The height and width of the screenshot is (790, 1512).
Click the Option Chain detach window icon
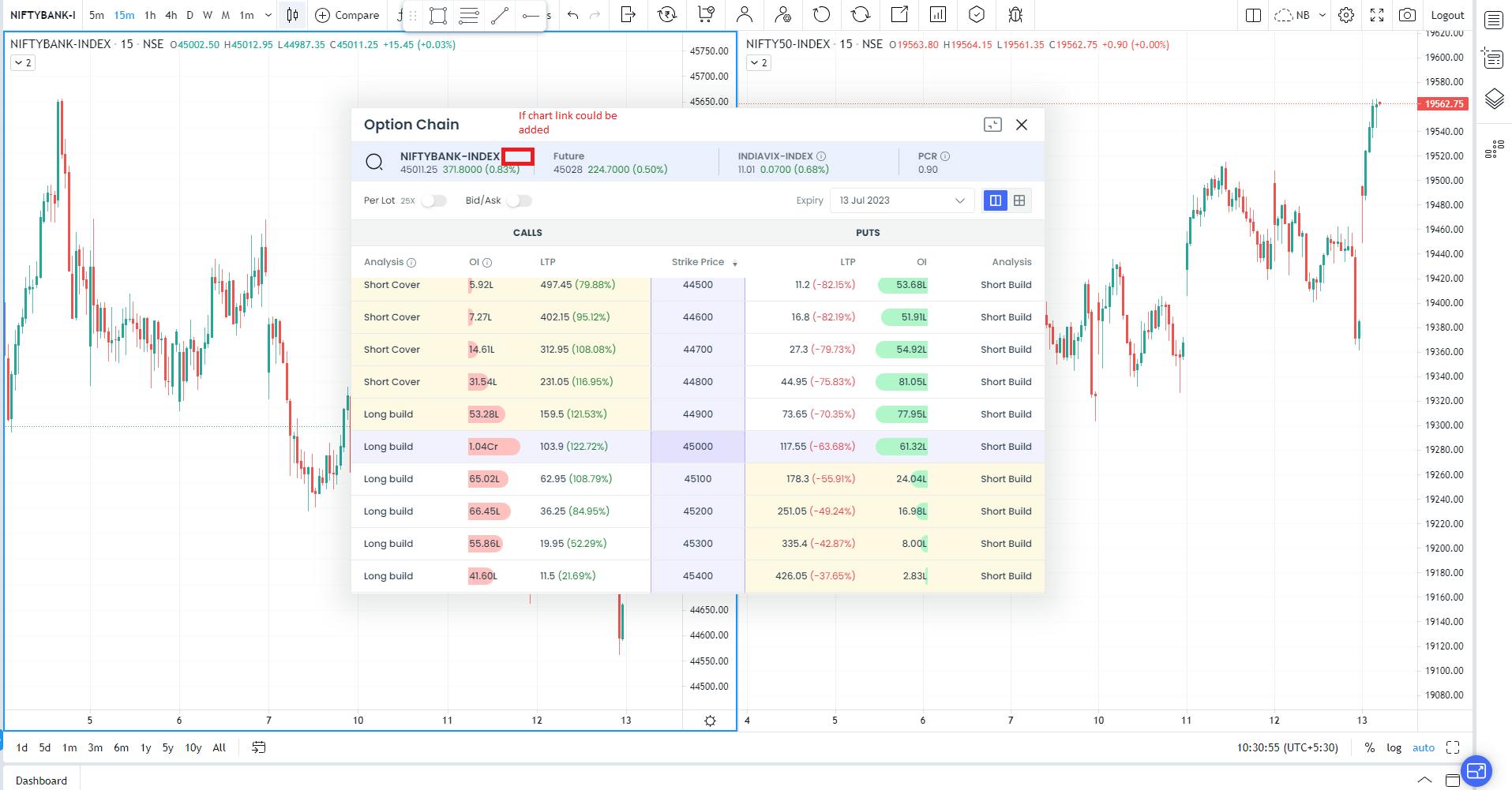pos(992,125)
